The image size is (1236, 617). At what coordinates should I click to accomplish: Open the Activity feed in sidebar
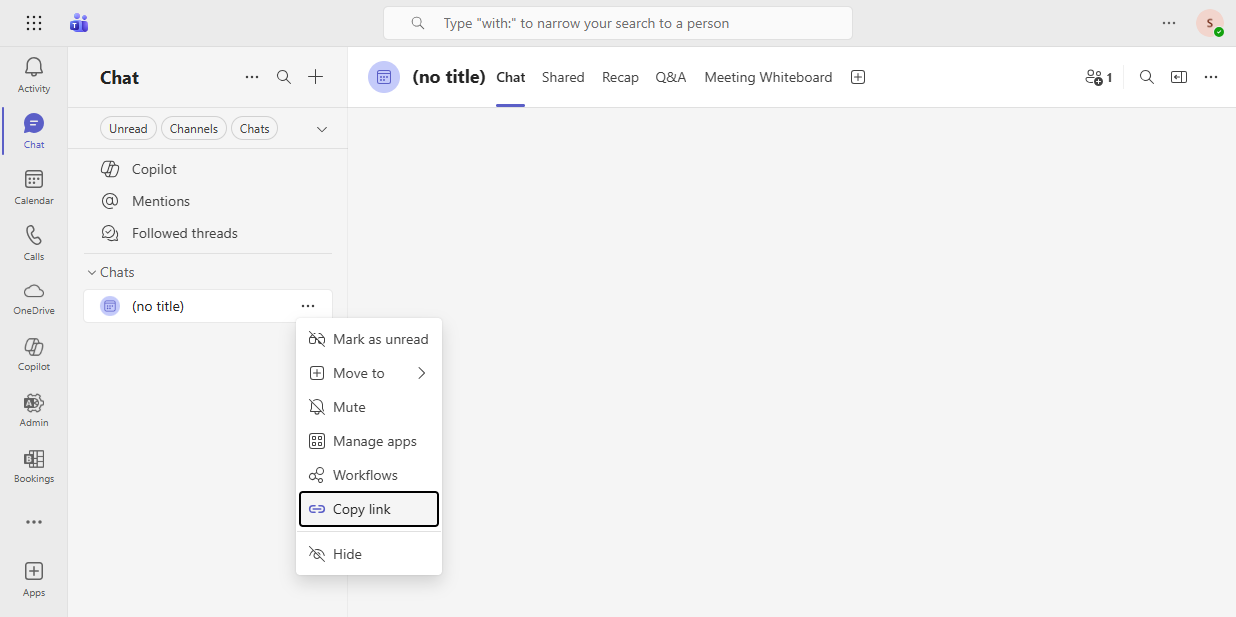click(x=34, y=75)
